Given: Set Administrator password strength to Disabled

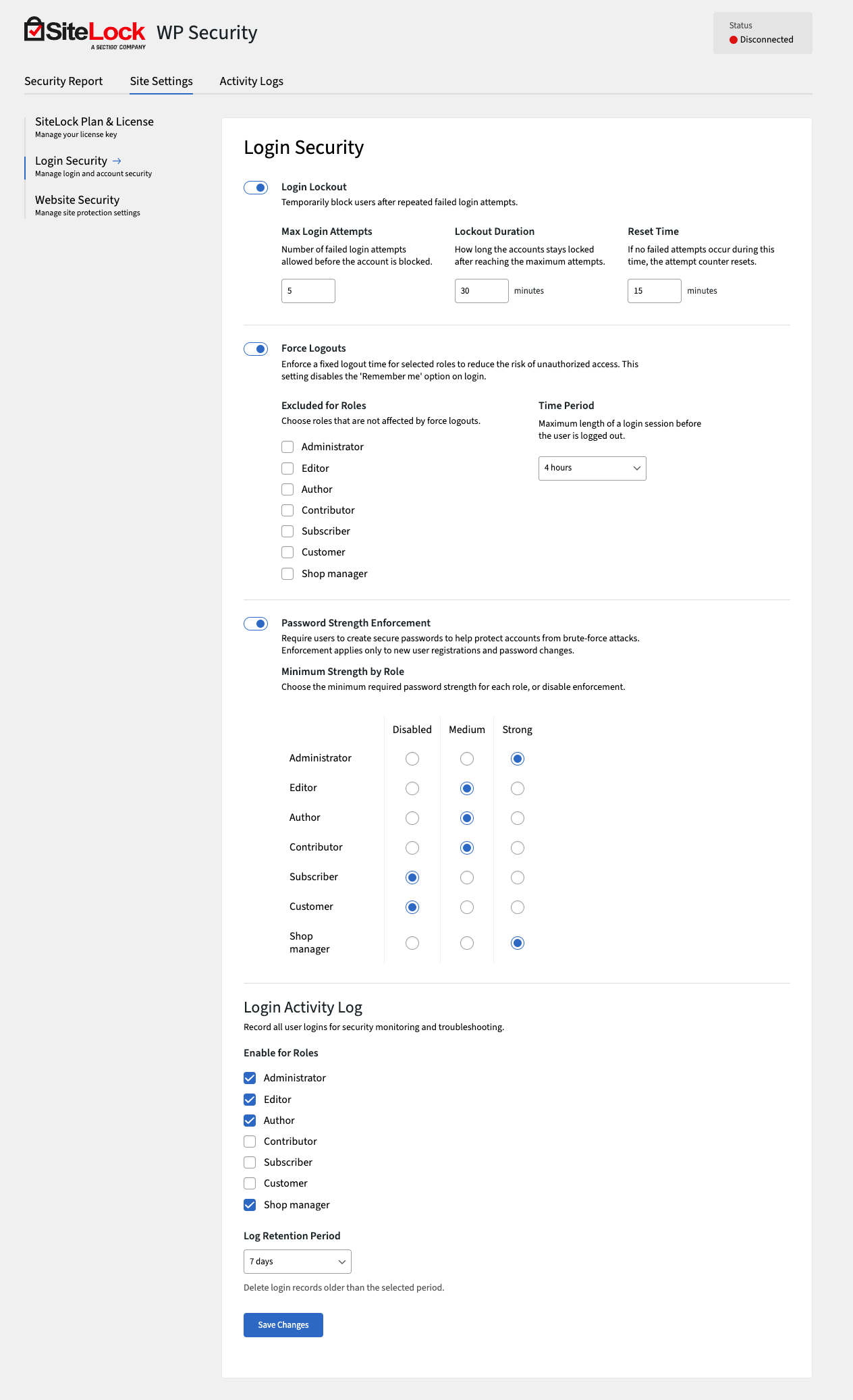Looking at the screenshot, I should pyautogui.click(x=412, y=759).
